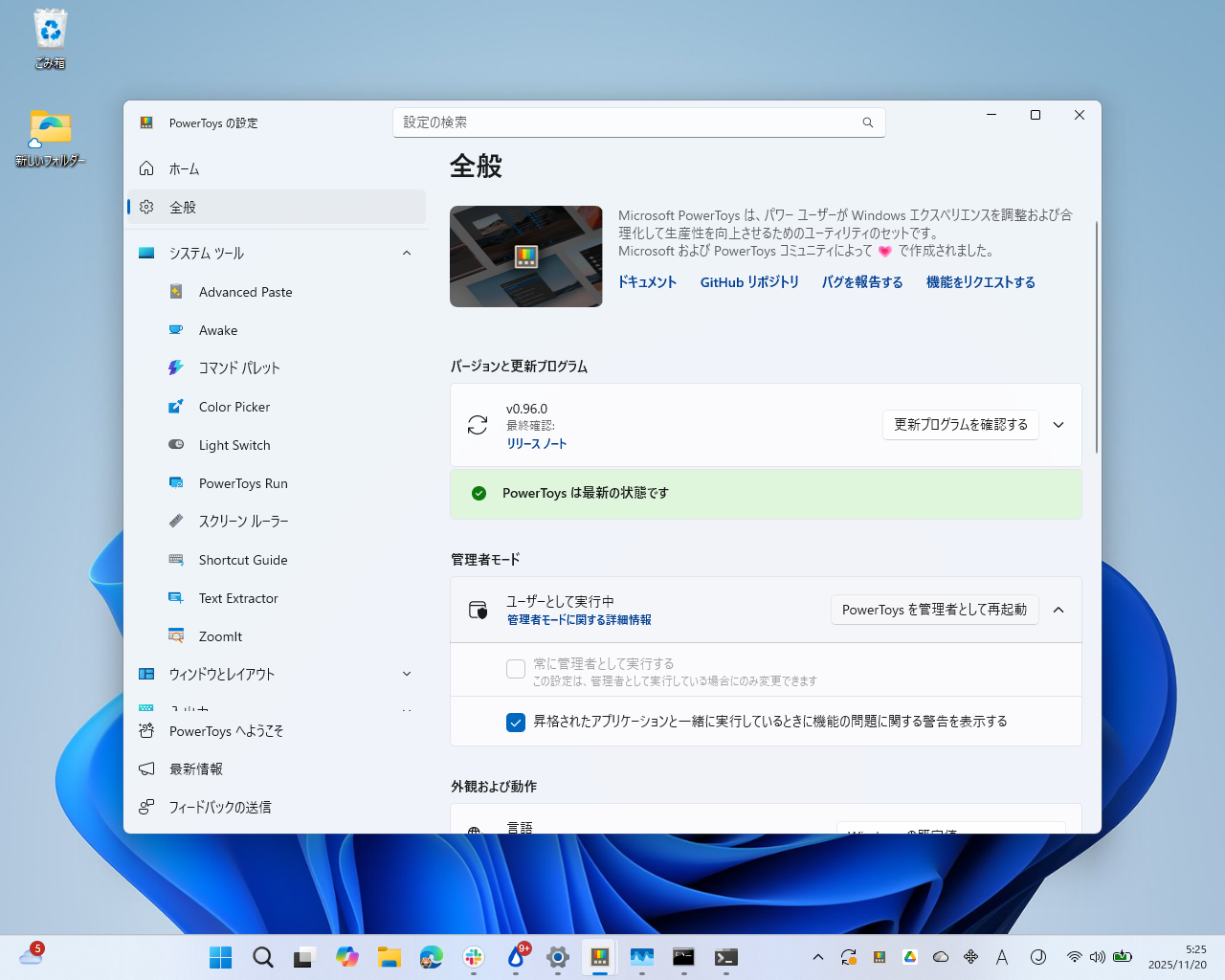Select the Awake utility
The width and height of the screenshot is (1225, 980).
[219, 330]
